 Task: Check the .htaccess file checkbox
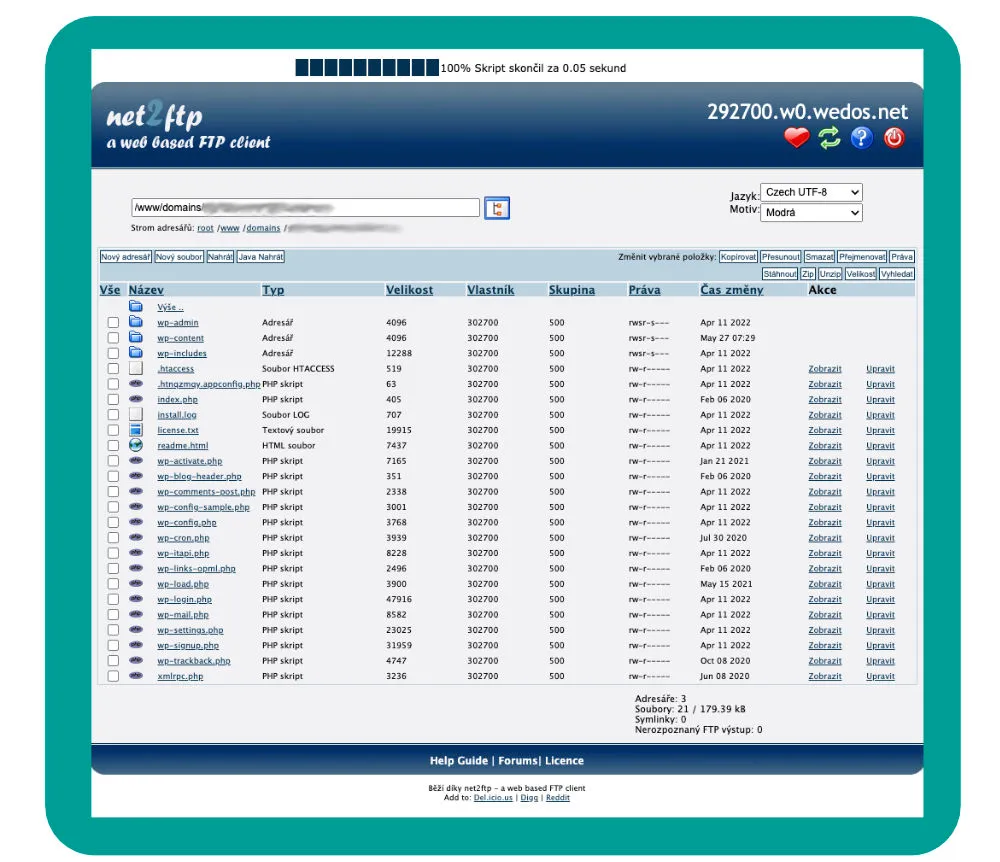[114, 369]
